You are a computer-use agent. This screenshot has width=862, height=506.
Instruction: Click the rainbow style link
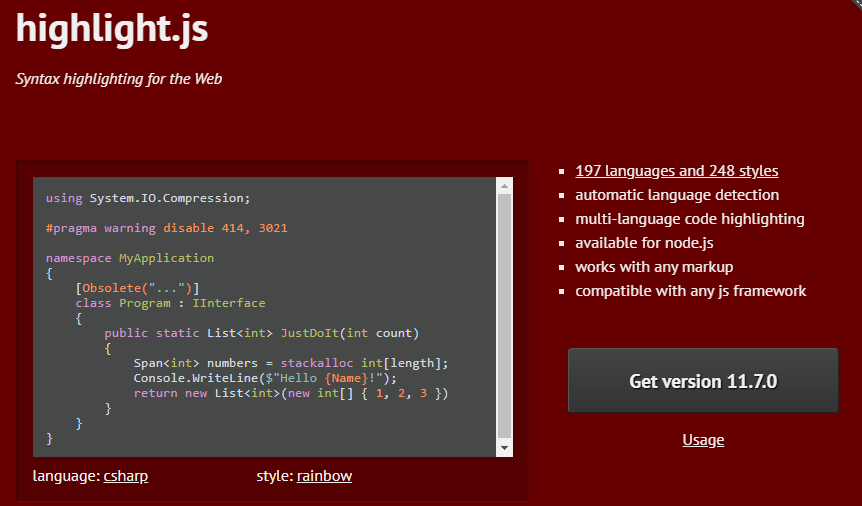324,476
